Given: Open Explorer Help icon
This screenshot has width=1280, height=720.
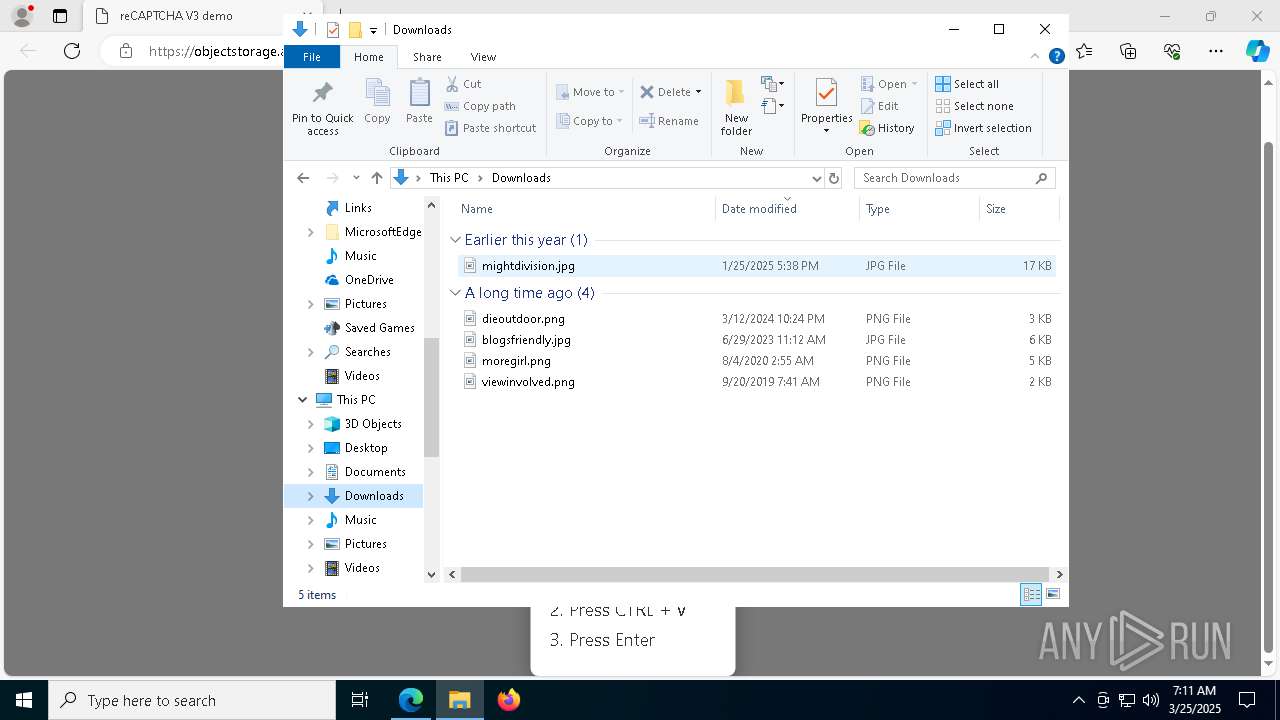Looking at the screenshot, I should 1056,57.
